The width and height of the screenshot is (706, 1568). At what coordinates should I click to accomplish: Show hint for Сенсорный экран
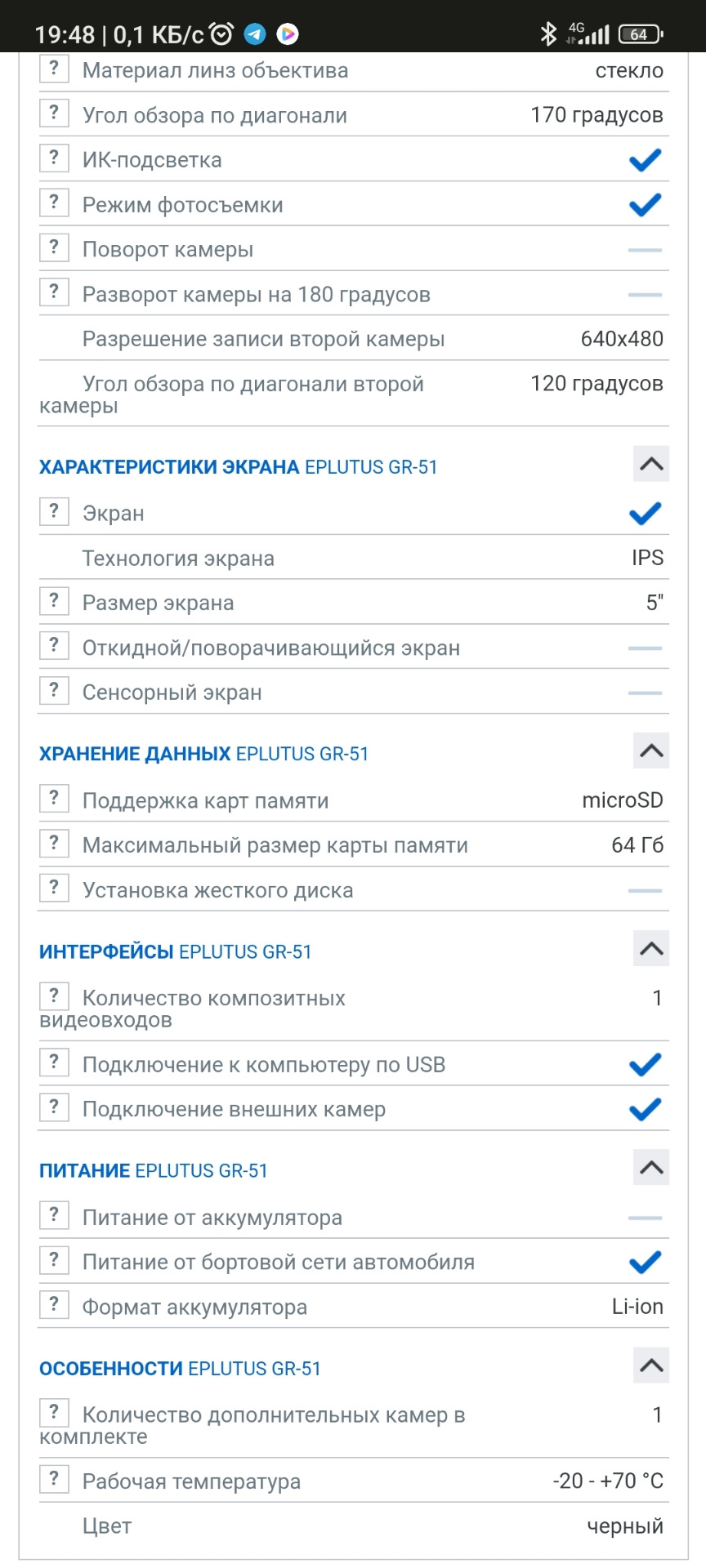pyautogui.click(x=54, y=690)
